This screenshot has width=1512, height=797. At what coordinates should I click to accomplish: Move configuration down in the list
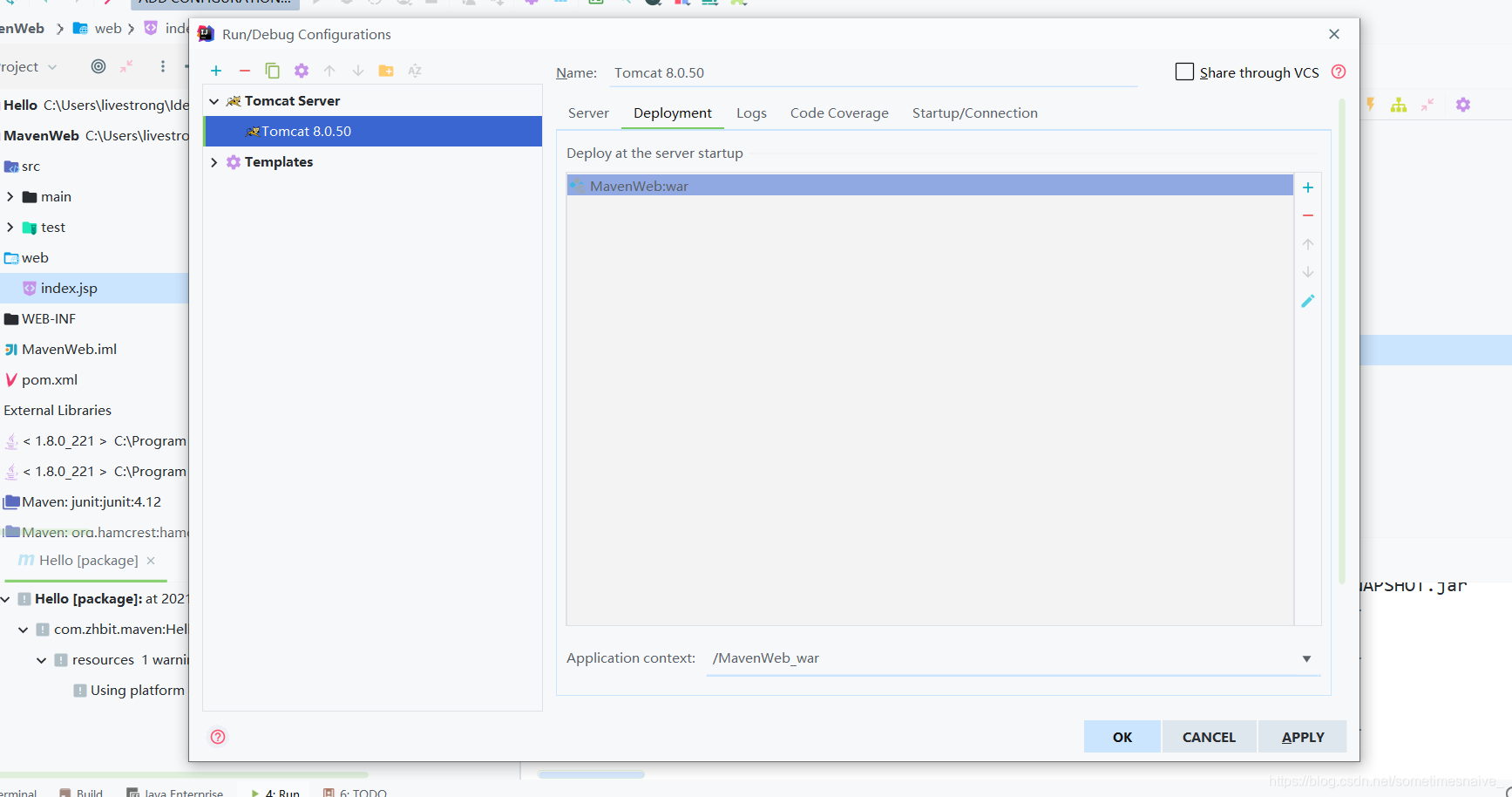point(358,71)
